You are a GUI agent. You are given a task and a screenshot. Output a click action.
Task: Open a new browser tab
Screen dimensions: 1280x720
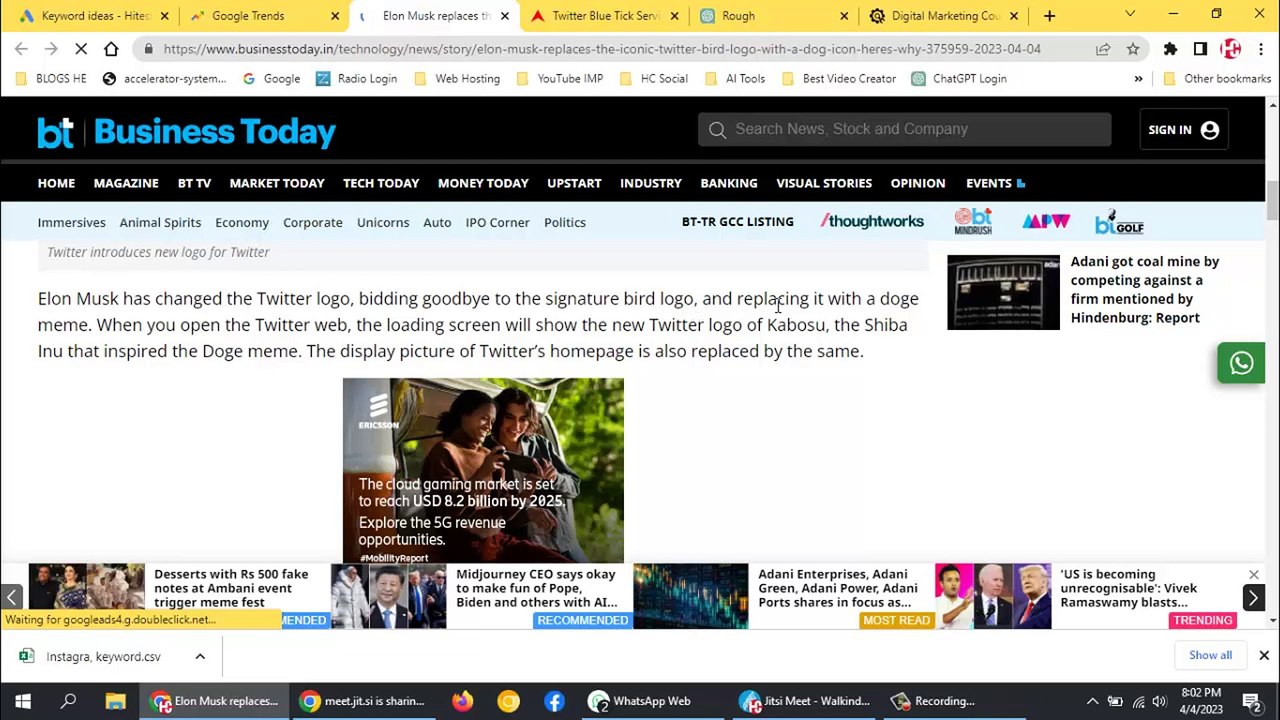(1049, 16)
